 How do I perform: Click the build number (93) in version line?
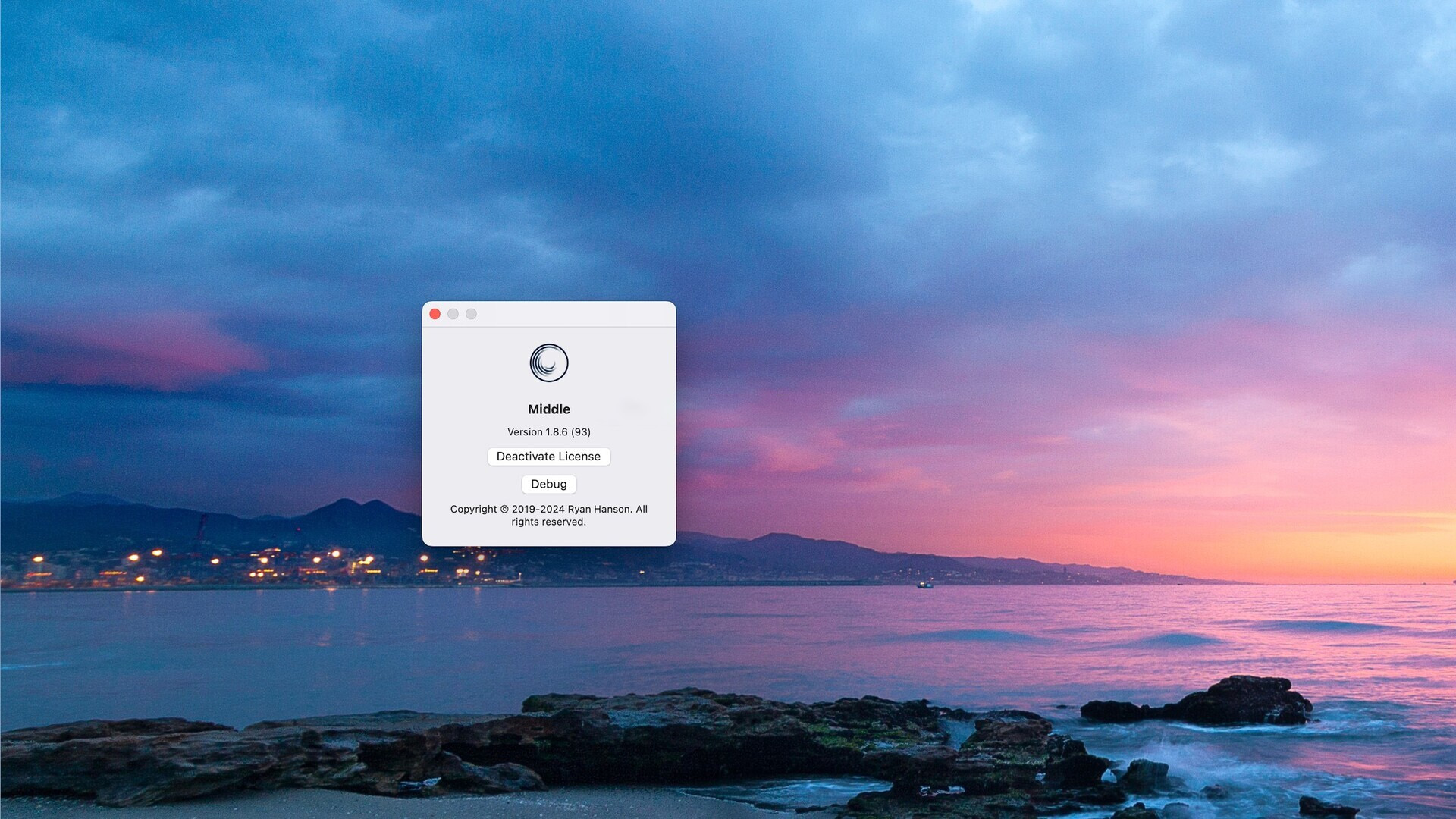coord(581,431)
